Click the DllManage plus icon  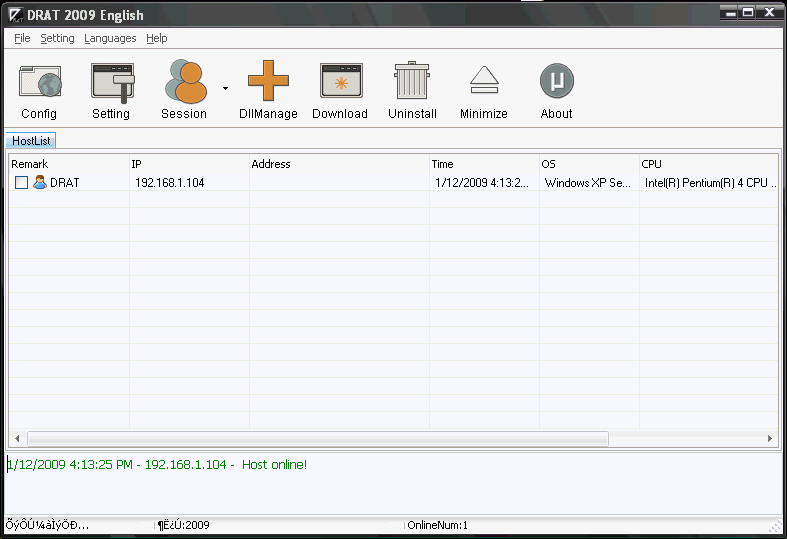click(x=268, y=82)
